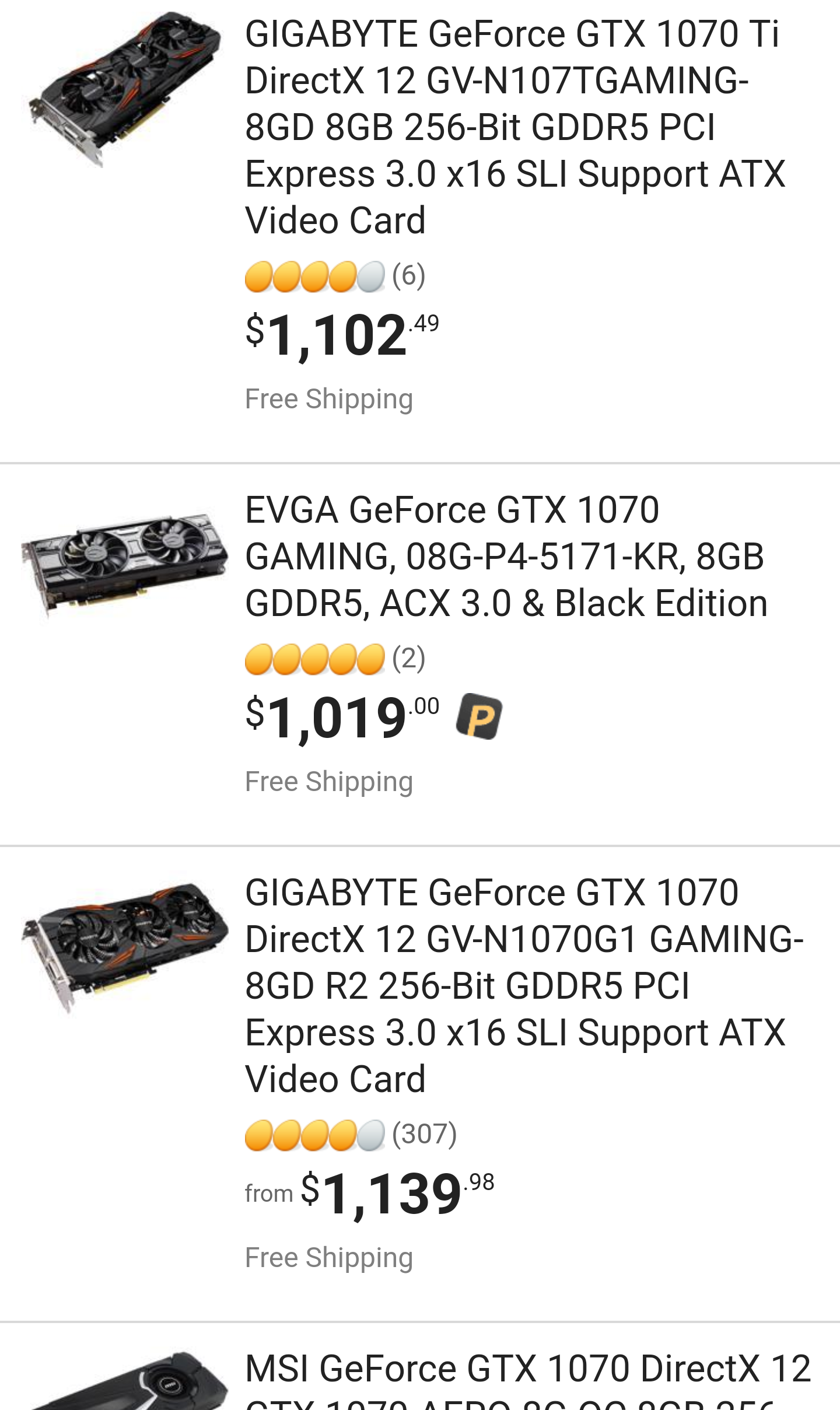View the (307) reviews count
The width and height of the screenshot is (840, 1410).
(424, 1135)
